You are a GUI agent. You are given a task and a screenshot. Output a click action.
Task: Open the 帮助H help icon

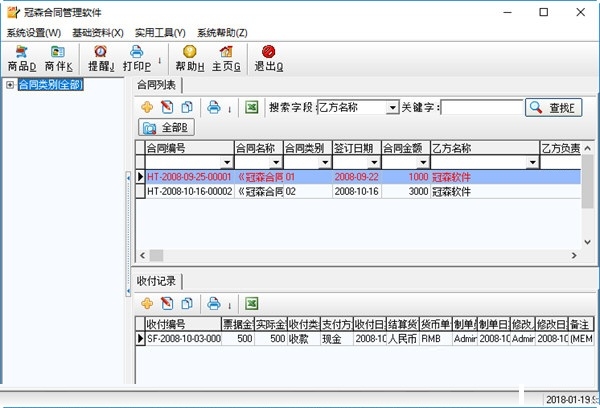pos(189,59)
